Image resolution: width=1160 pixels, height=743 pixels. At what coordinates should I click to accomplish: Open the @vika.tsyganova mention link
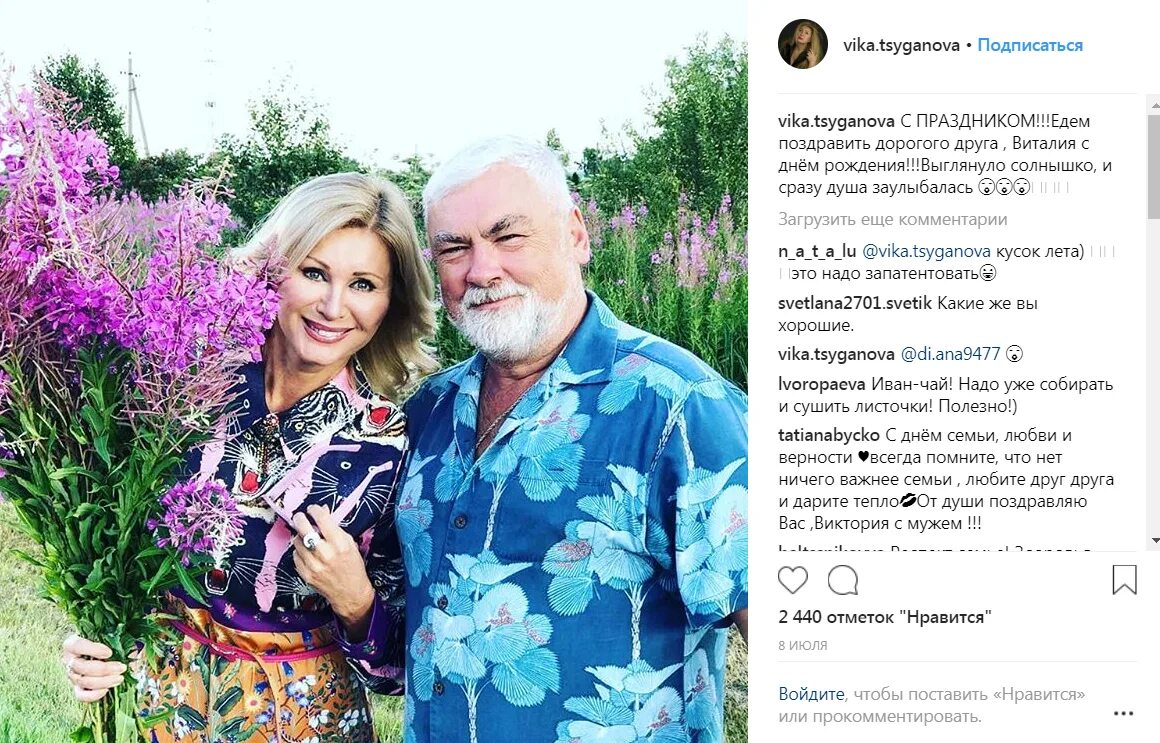926,252
